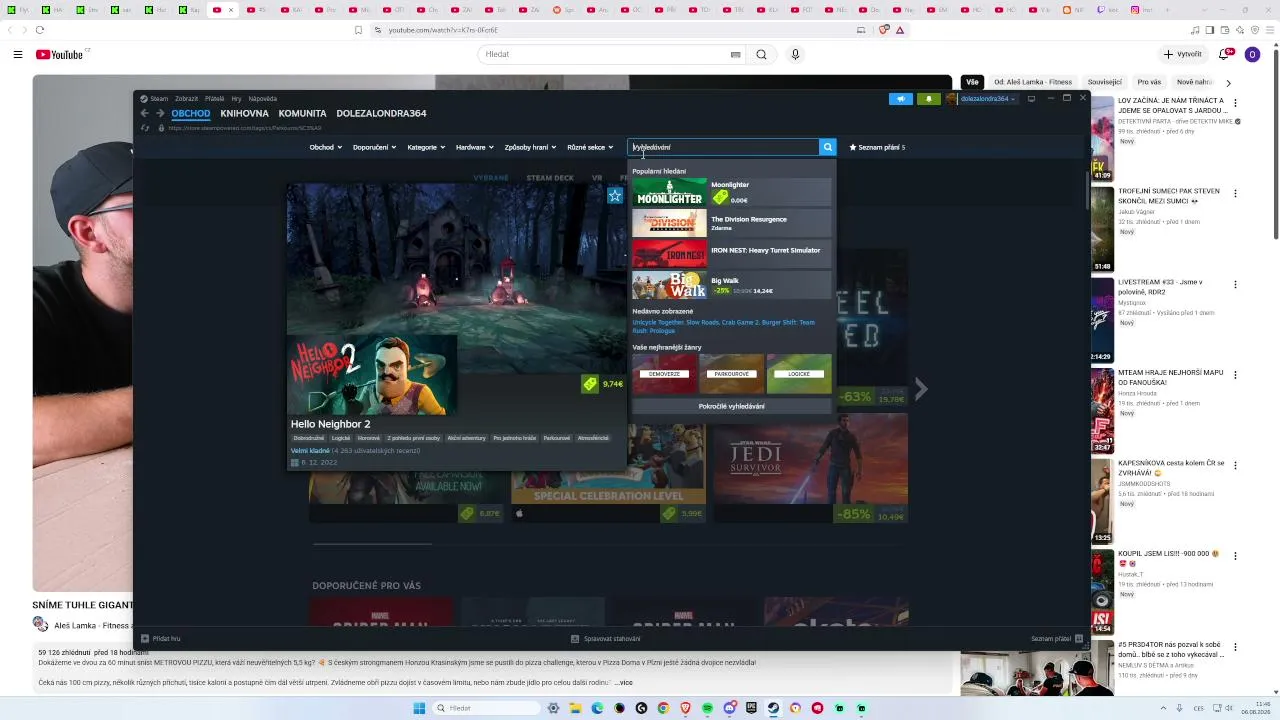
Task: Open the YouTube guide hamburger menu
Action: tap(18, 55)
